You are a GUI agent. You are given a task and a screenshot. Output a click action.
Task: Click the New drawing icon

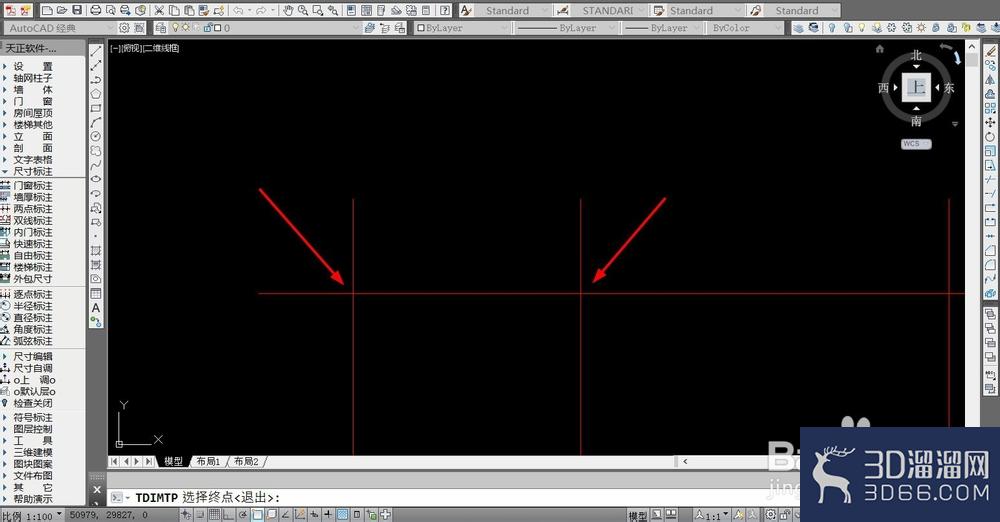[47, 10]
